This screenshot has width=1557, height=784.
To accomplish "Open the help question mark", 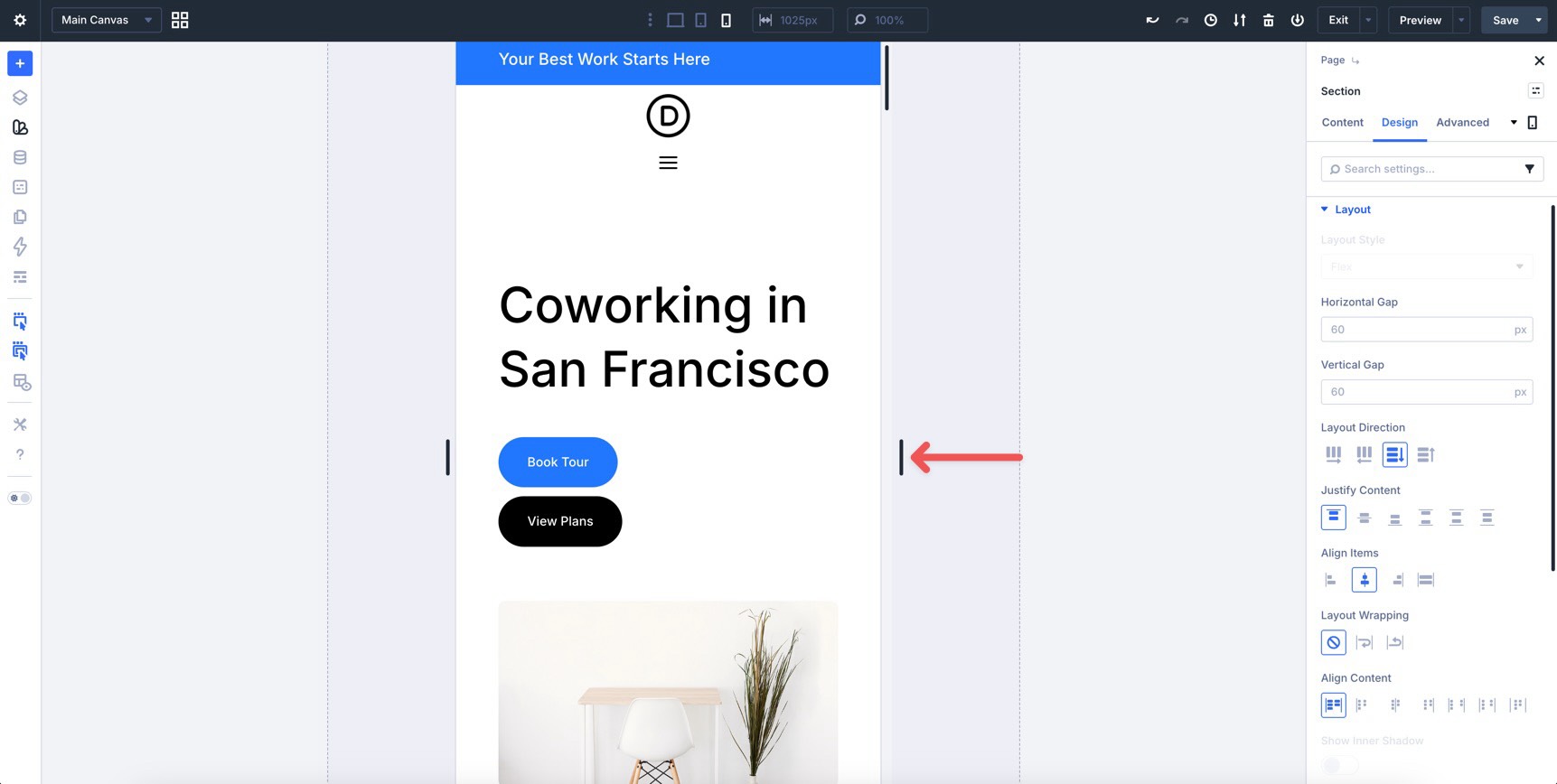I will click(x=20, y=454).
